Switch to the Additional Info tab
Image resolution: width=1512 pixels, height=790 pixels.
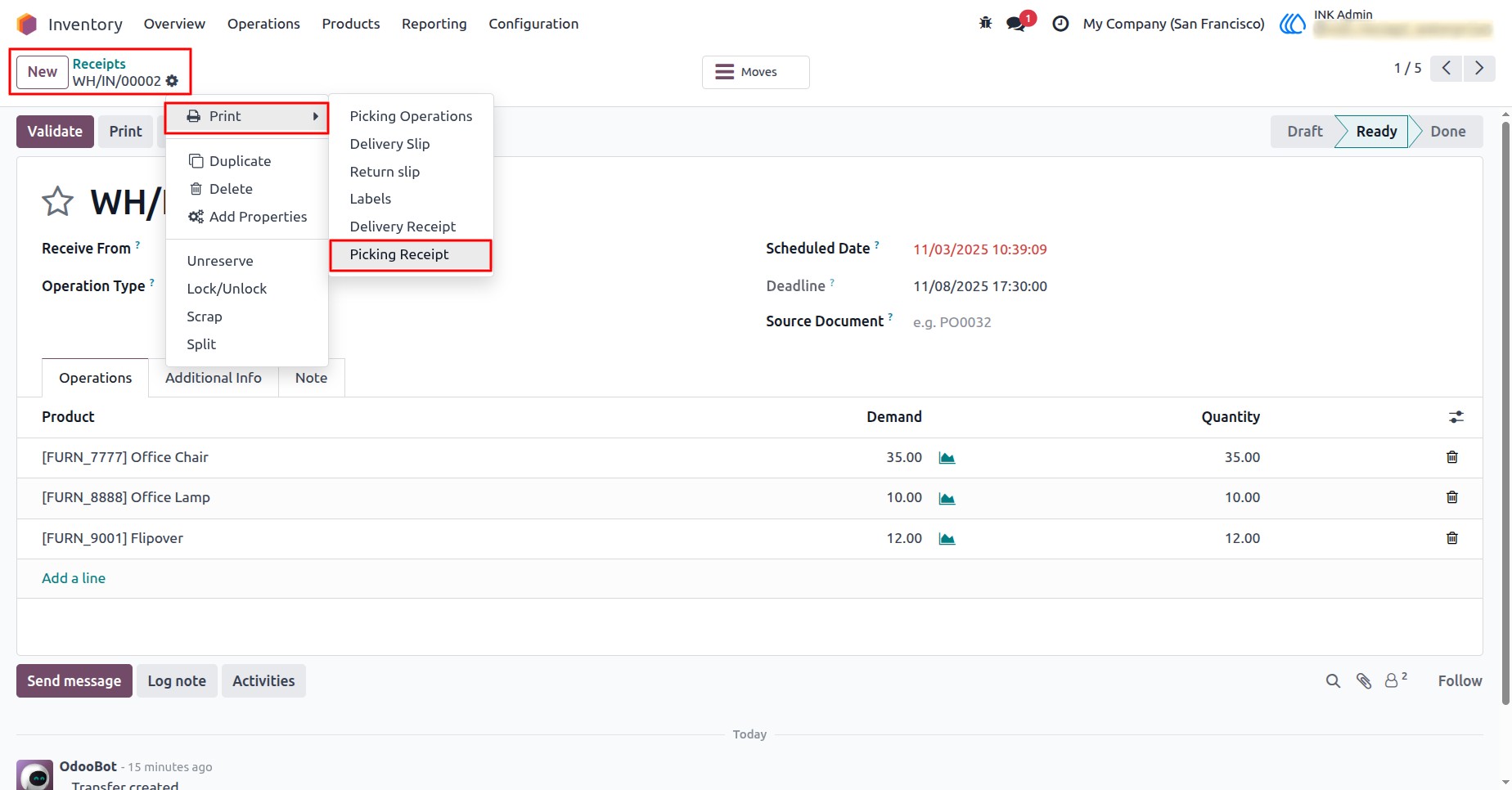point(214,378)
